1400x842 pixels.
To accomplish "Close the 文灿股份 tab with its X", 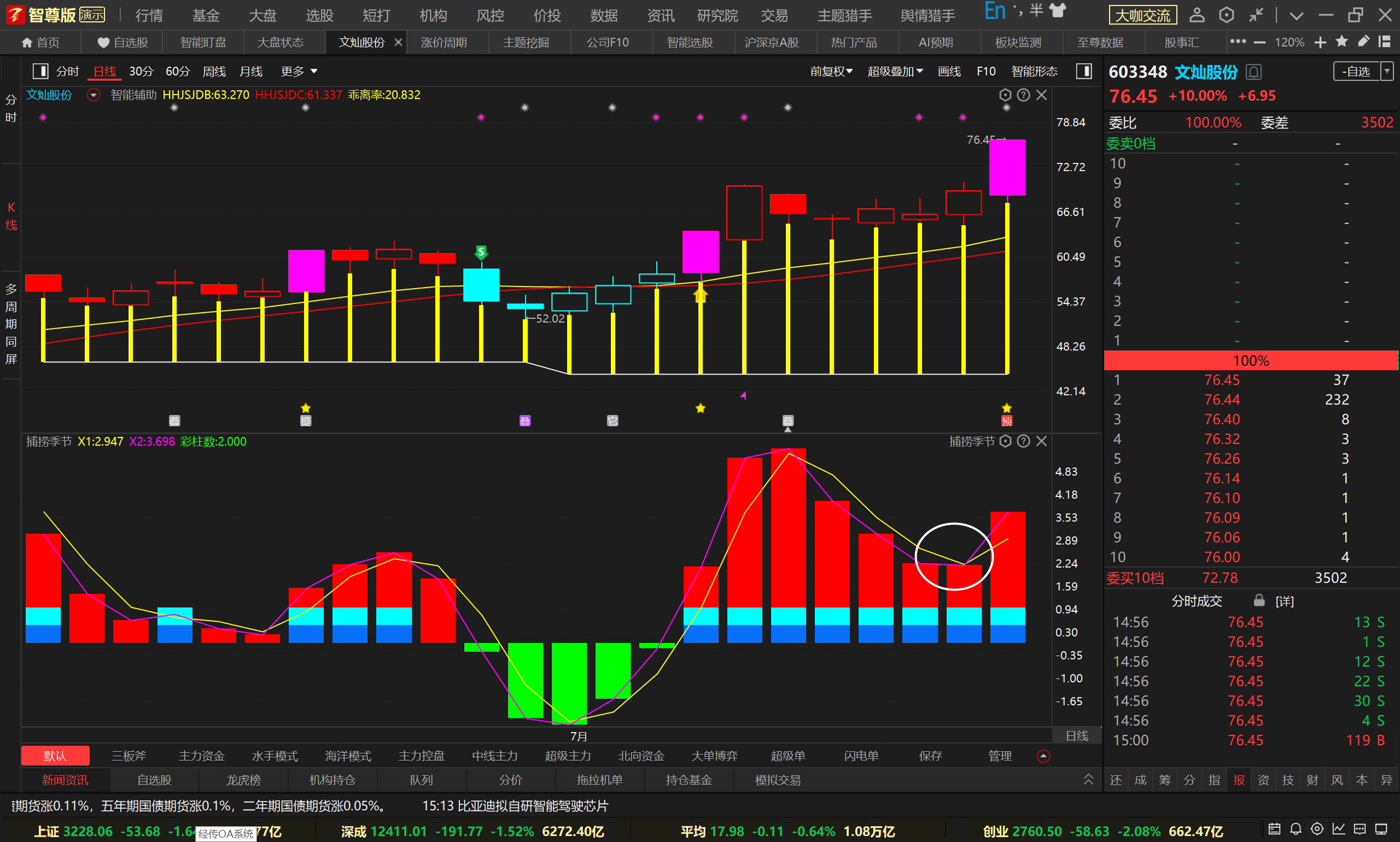I will click(398, 43).
